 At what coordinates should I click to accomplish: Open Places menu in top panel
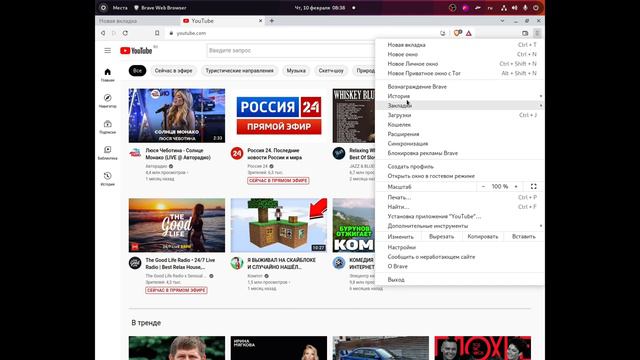pyautogui.click(x=120, y=8)
